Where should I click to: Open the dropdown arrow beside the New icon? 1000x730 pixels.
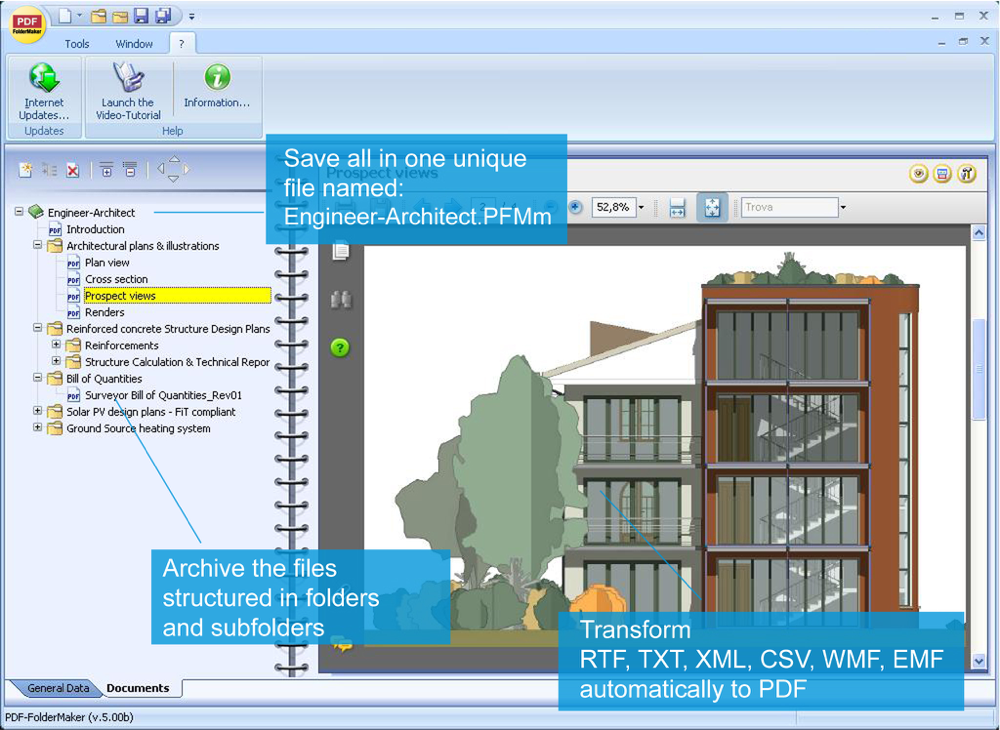pyautogui.click(x=79, y=15)
